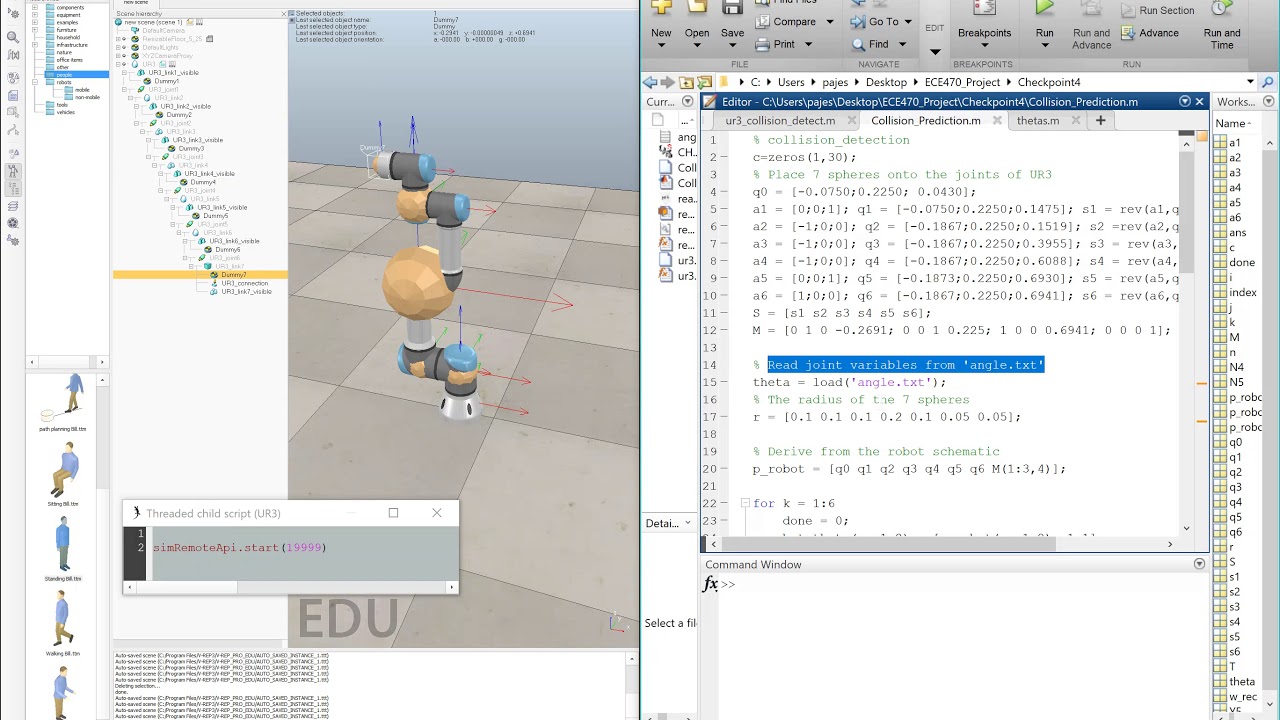Viewport: 1280px width, 720px height.
Task: Collapse the robots folder in model browser
Action: tap(35, 82)
